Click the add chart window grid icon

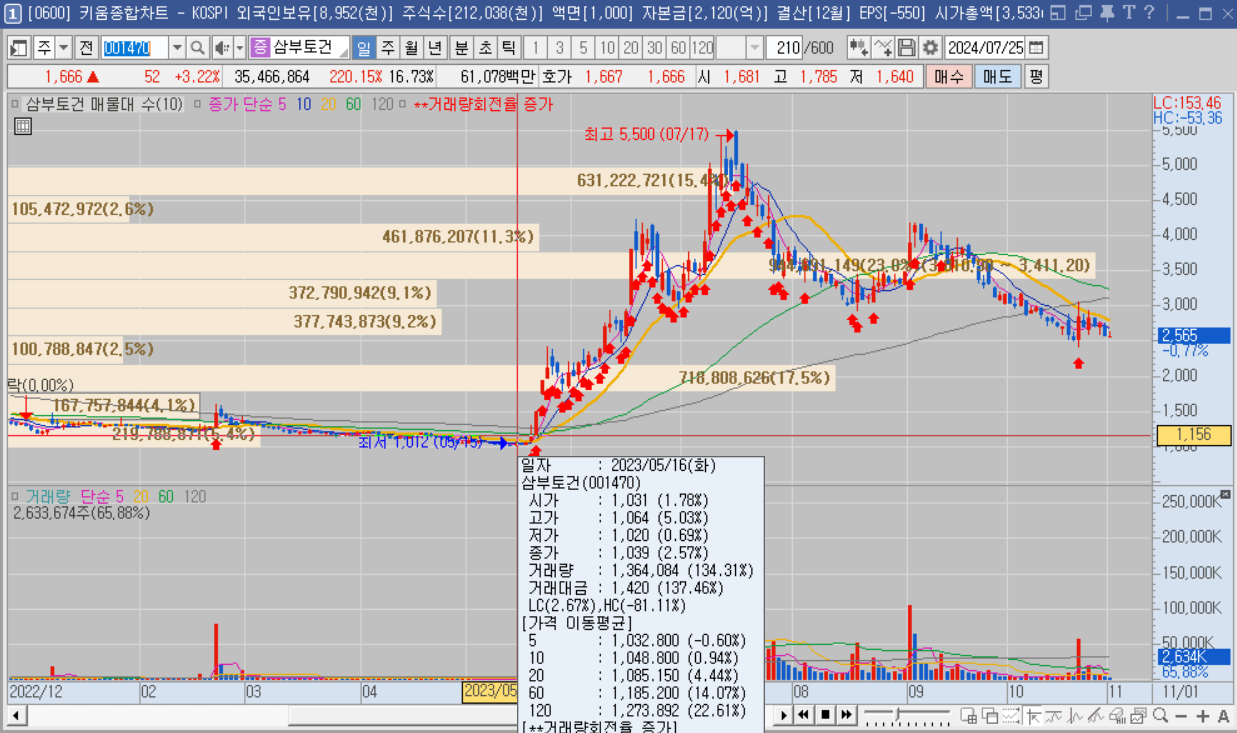pos(968,715)
